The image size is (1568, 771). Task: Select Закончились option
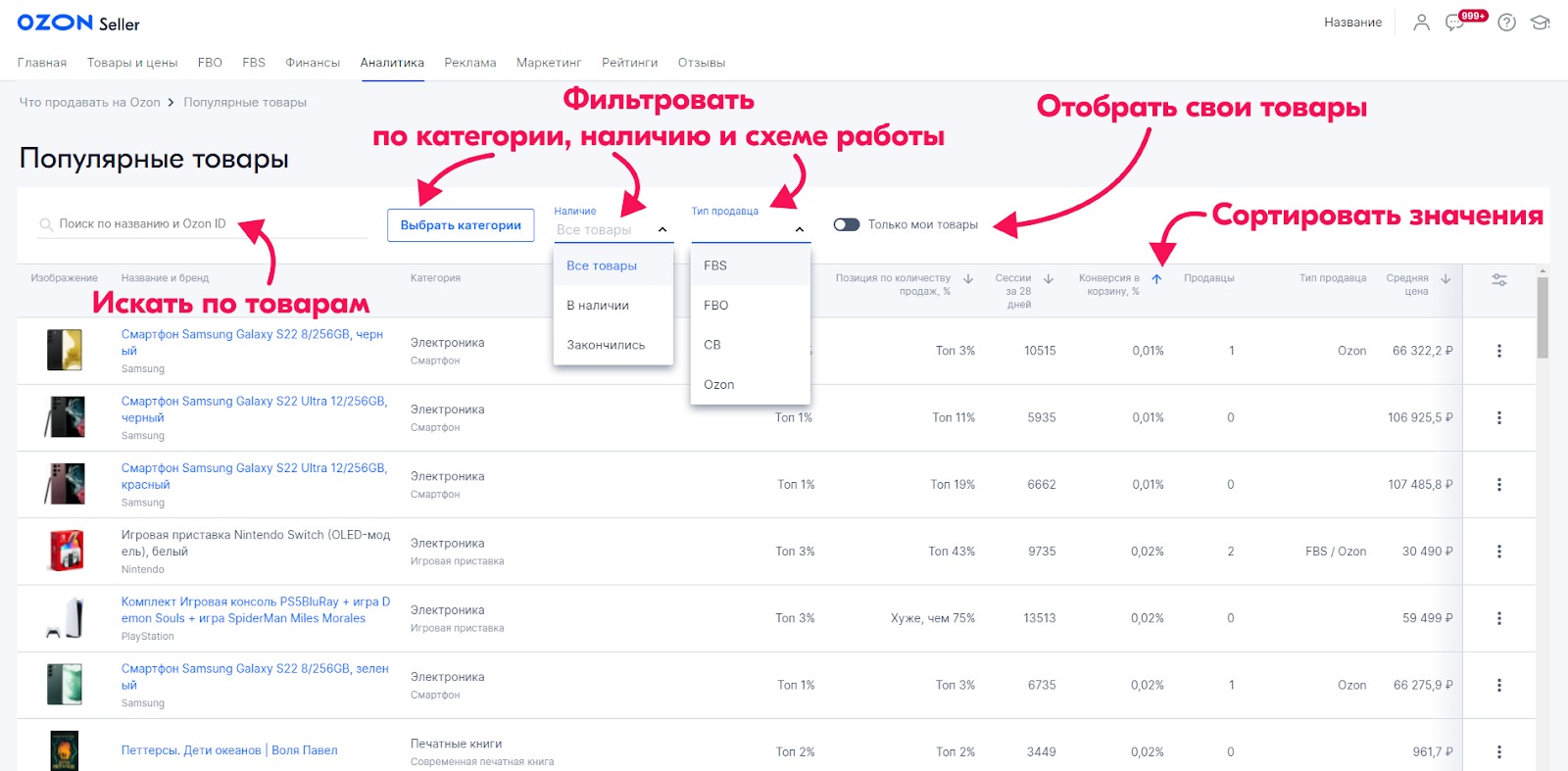click(613, 345)
